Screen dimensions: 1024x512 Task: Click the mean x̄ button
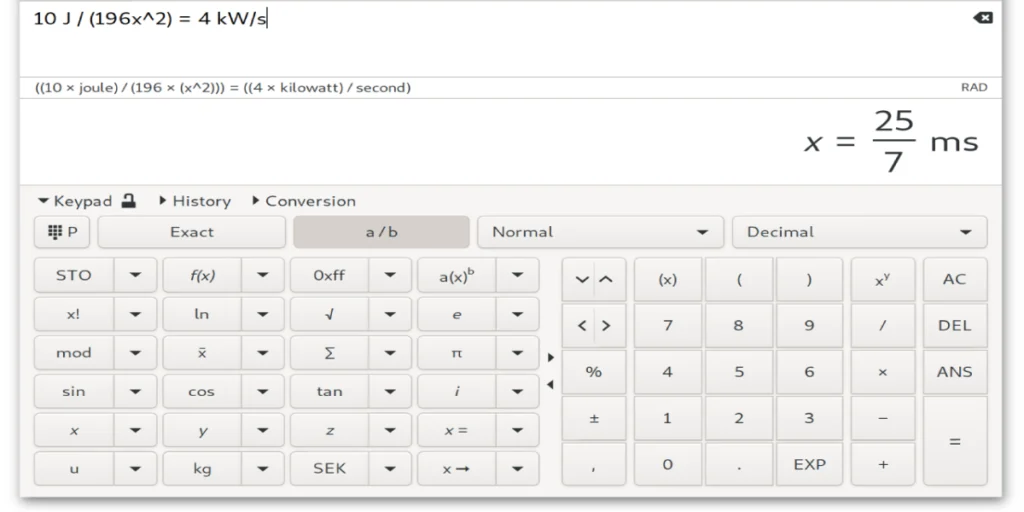(202, 353)
